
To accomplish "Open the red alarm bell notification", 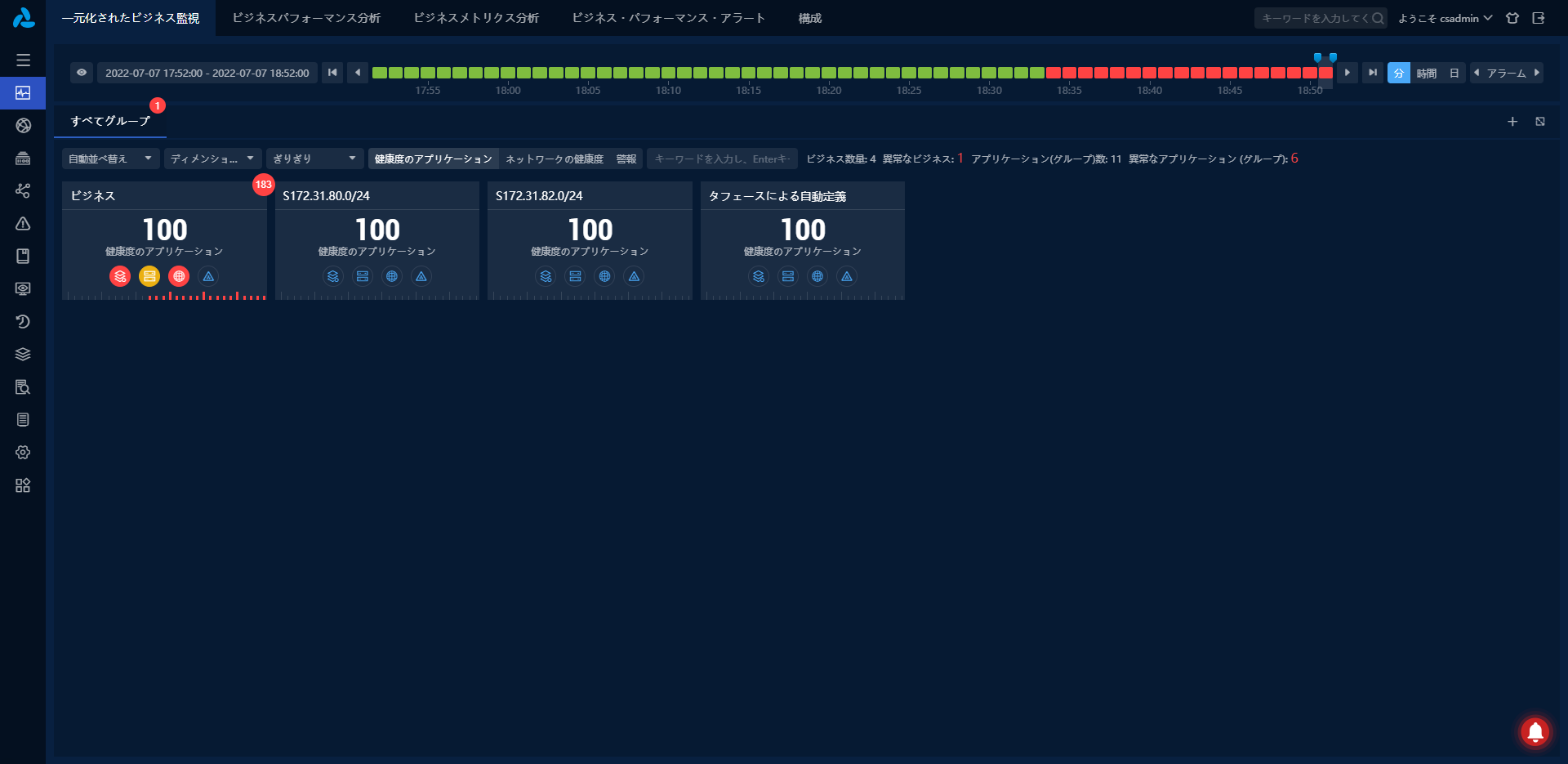I will [1535, 731].
